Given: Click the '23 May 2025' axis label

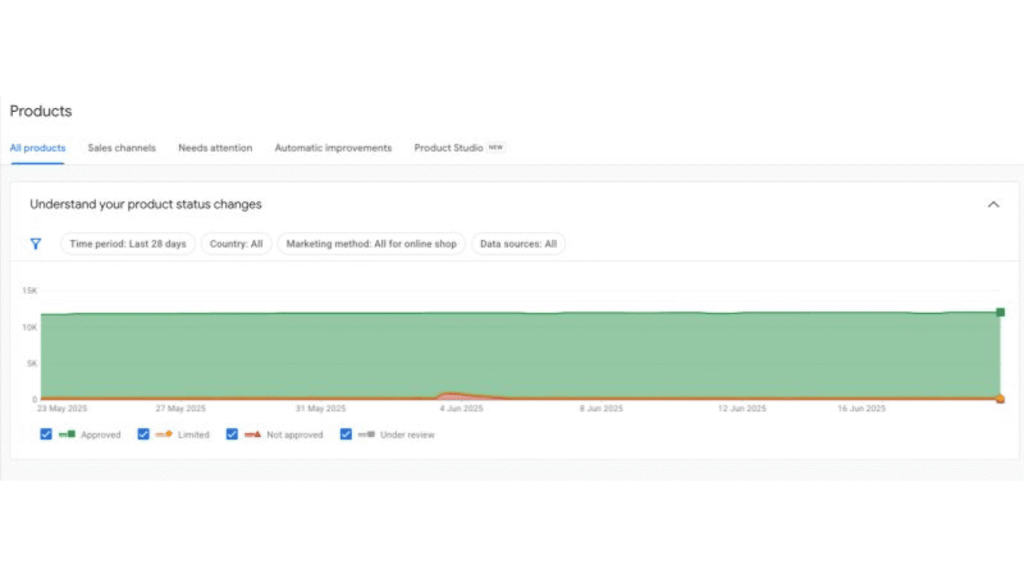Looking at the screenshot, I should (x=62, y=408).
